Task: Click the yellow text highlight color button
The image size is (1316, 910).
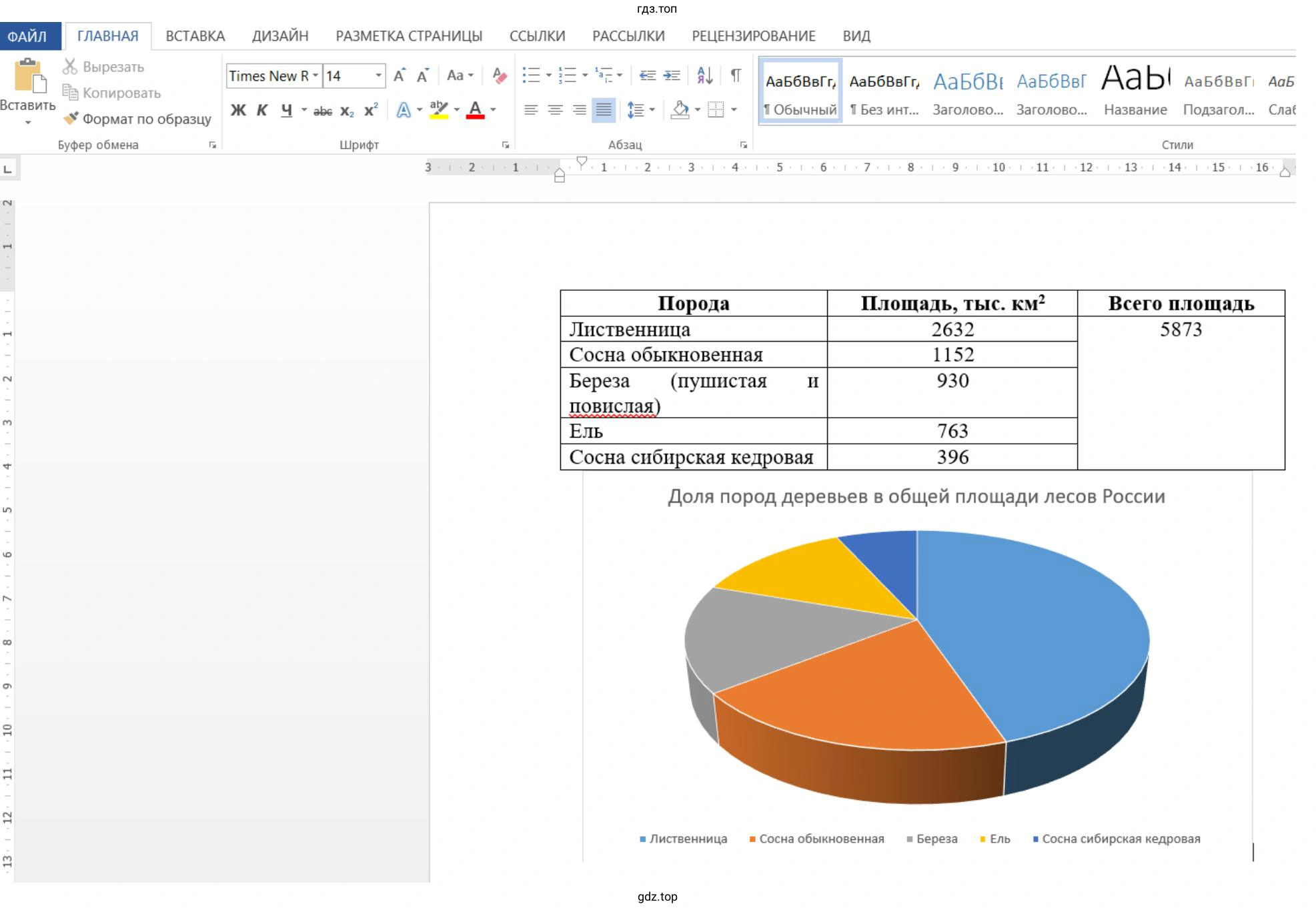Action: (x=439, y=110)
